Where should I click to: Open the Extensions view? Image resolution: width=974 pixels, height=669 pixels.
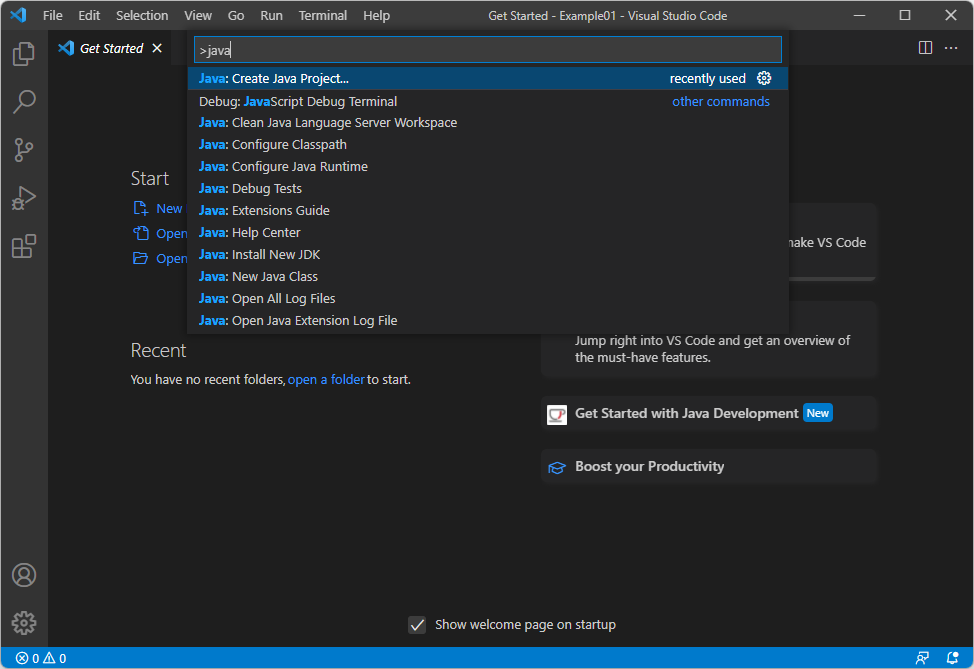24,247
